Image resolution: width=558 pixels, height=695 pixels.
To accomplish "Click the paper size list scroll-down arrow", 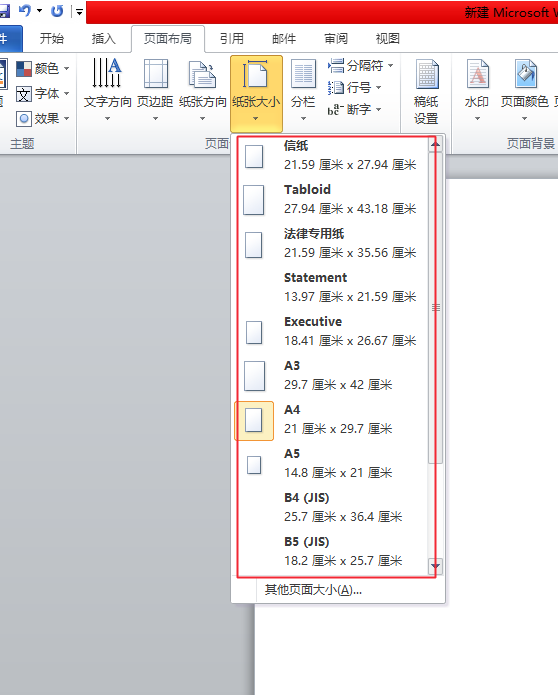I will [x=435, y=566].
